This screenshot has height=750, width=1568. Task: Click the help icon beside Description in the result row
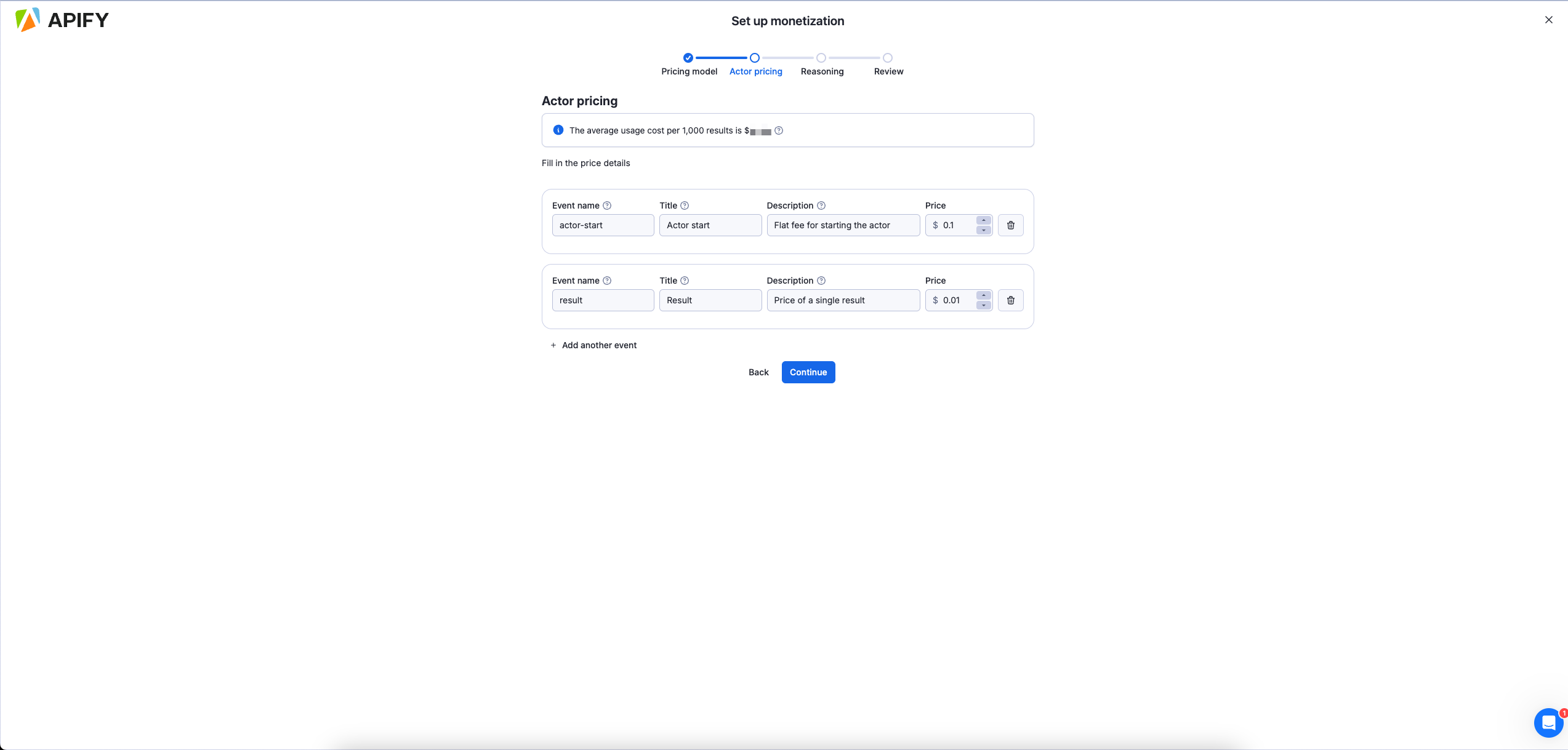(x=821, y=280)
